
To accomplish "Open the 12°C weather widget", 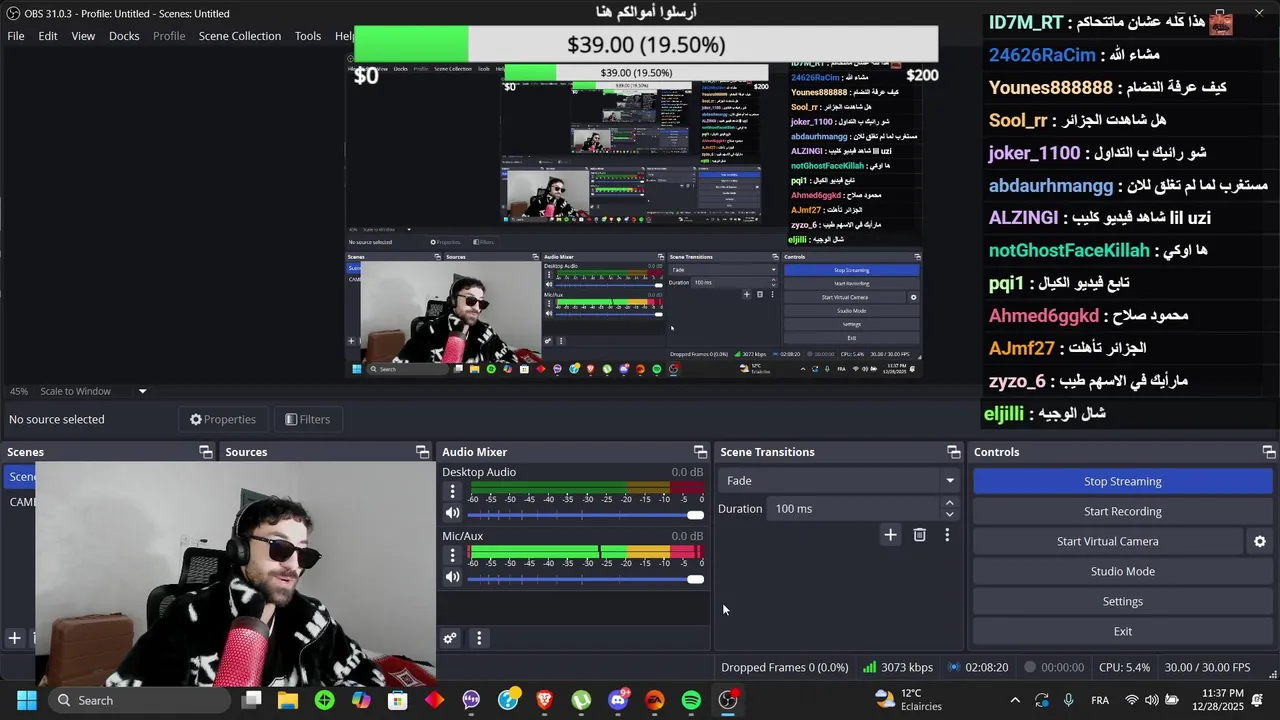I will click(908, 700).
